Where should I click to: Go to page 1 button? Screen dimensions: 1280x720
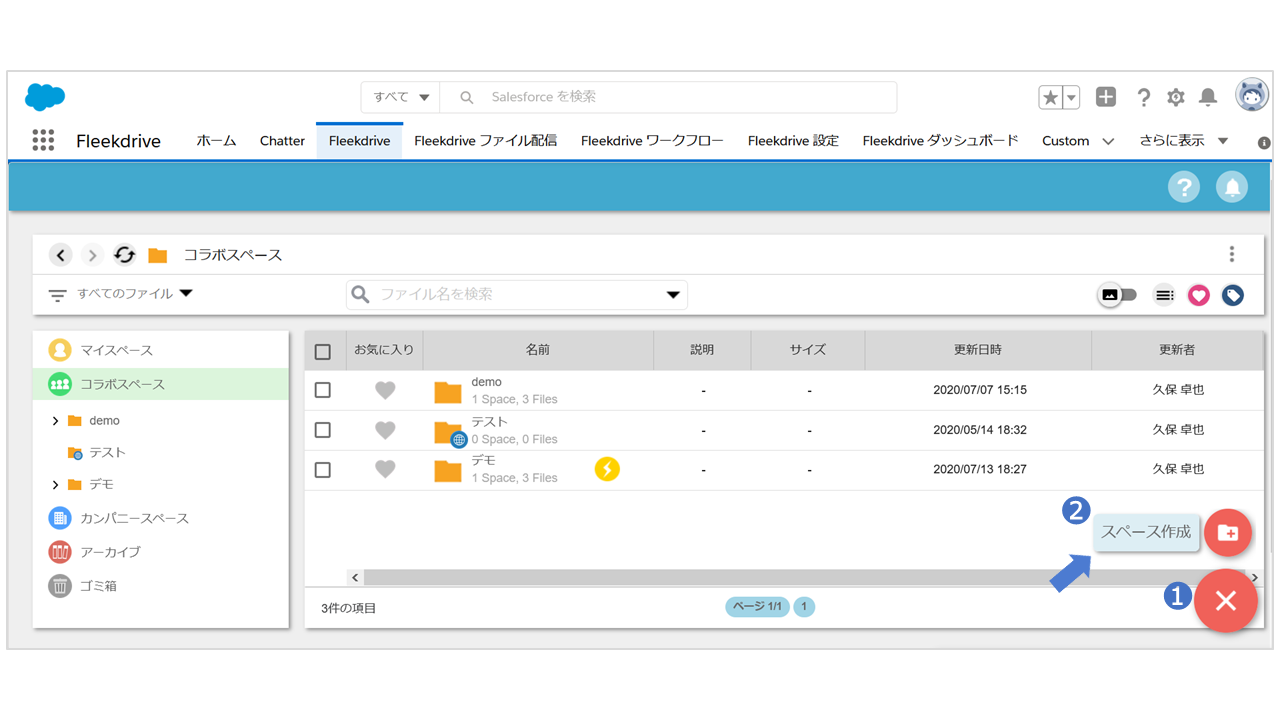804,607
